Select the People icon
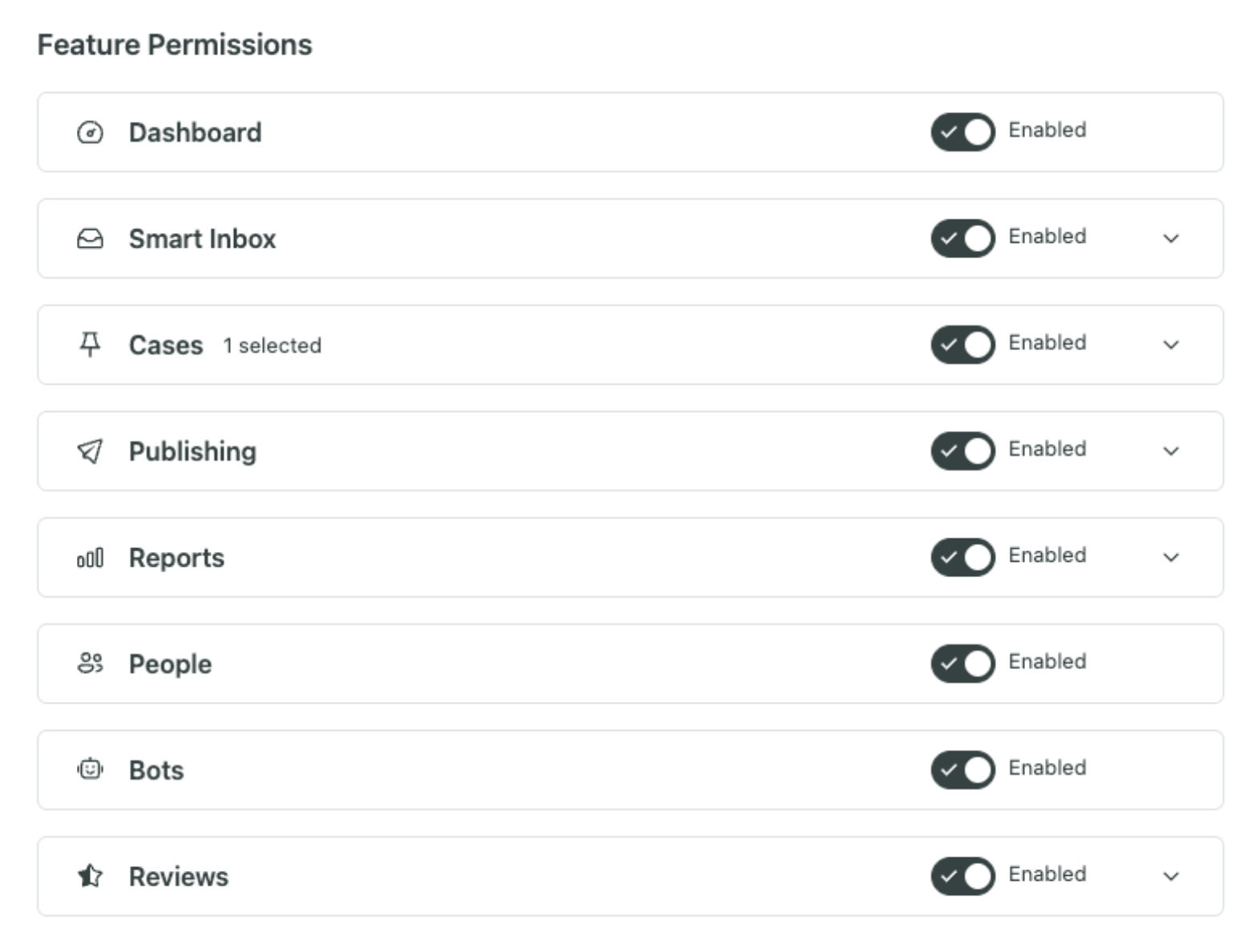1259x952 pixels. [x=89, y=664]
